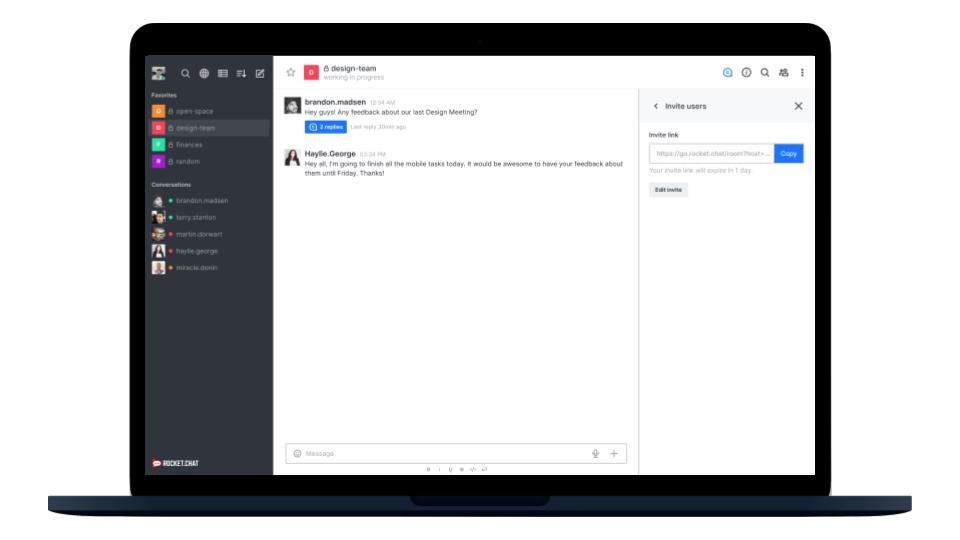Apply bold formatting below the message box
960x540 pixels.
[428, 470]
